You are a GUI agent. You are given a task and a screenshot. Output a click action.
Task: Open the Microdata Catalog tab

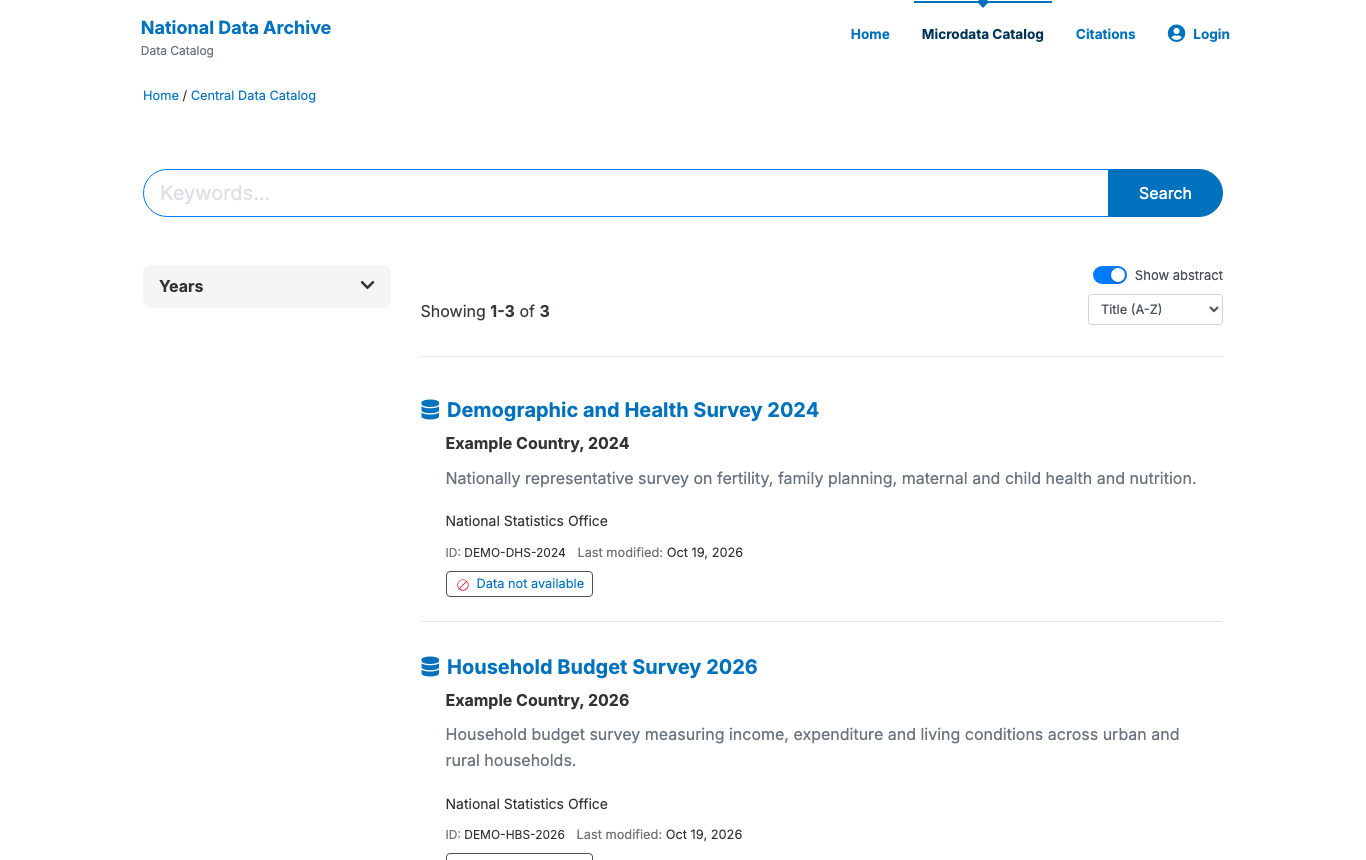coord(982,34)
